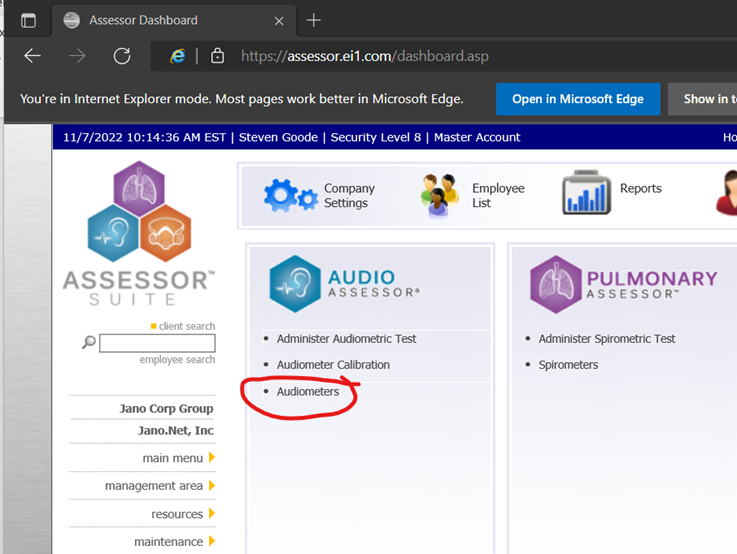Click Security Level 8 in header
This screenshot has width=737, height=554.
[x=376, y=137]
